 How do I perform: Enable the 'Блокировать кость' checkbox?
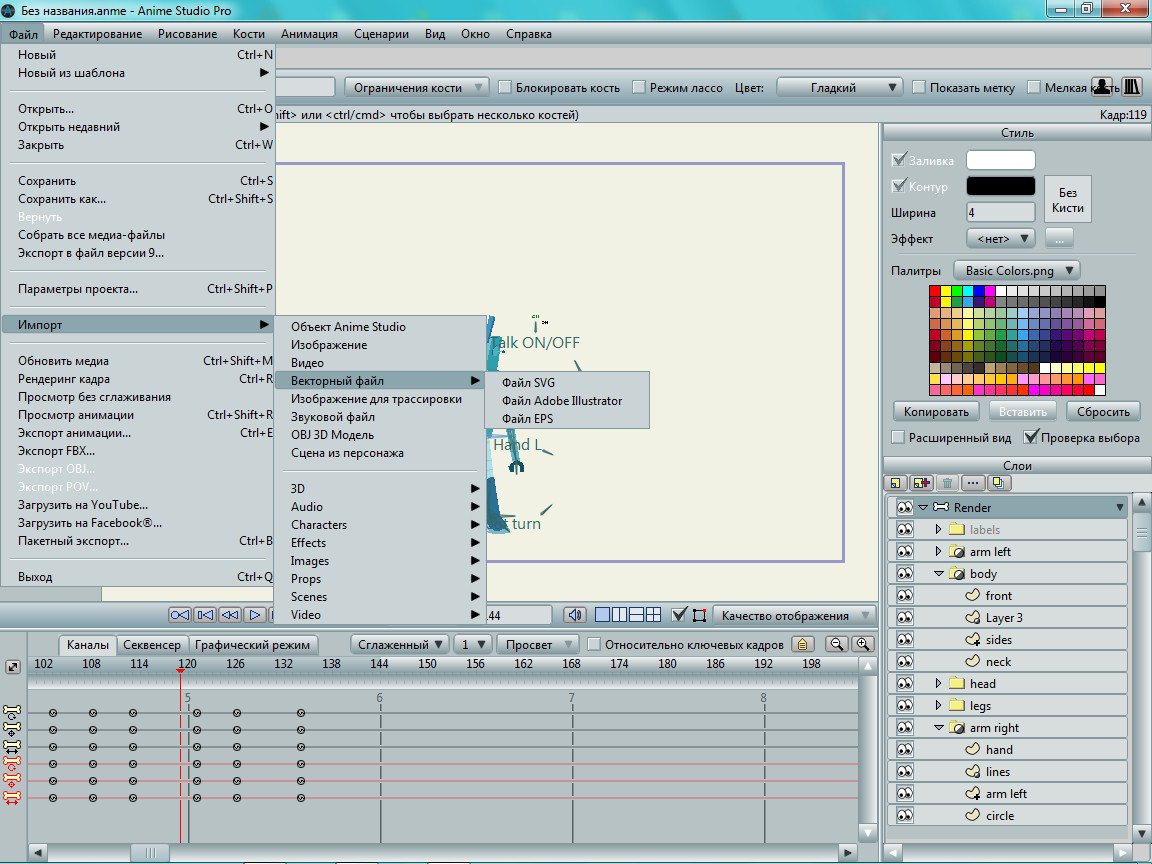505,88
